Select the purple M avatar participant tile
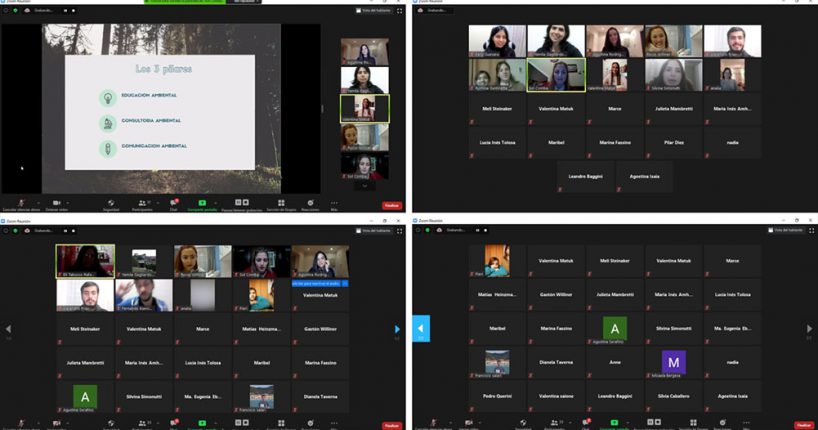 click(673, 362)
